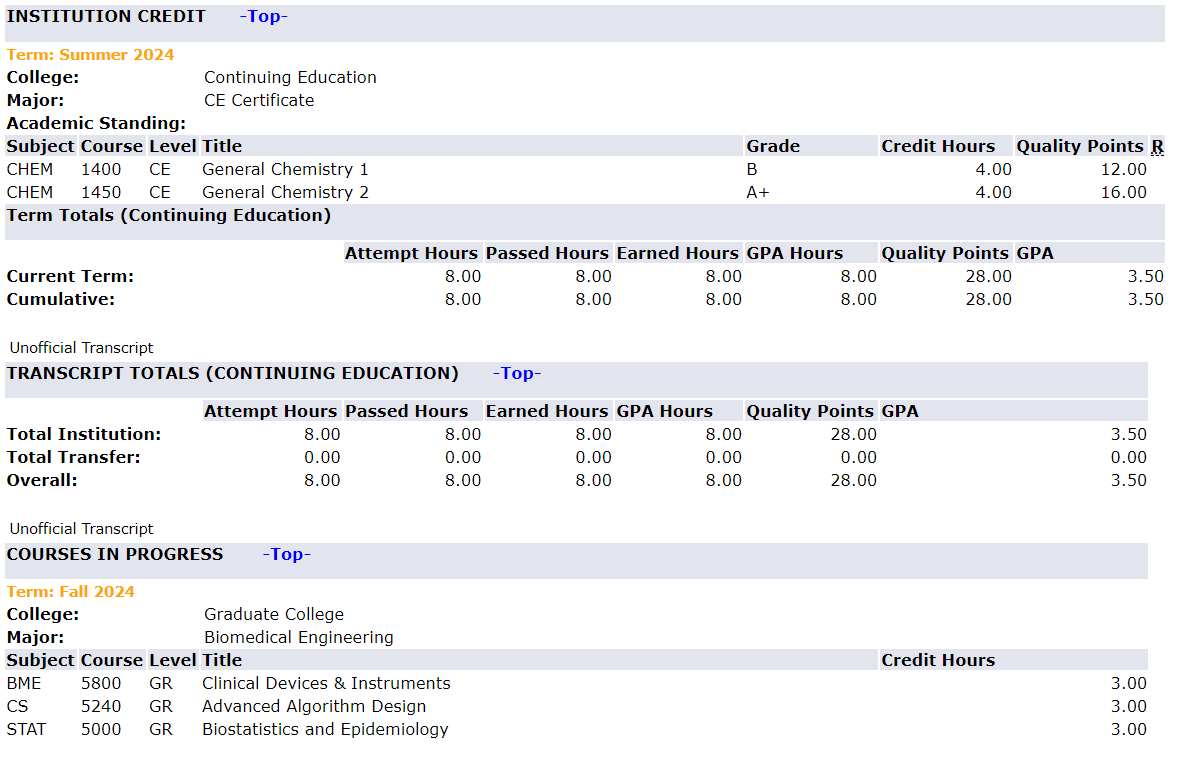Select course title 'General Chemistry 1'

pyautogui.click(x=285, y=170)
